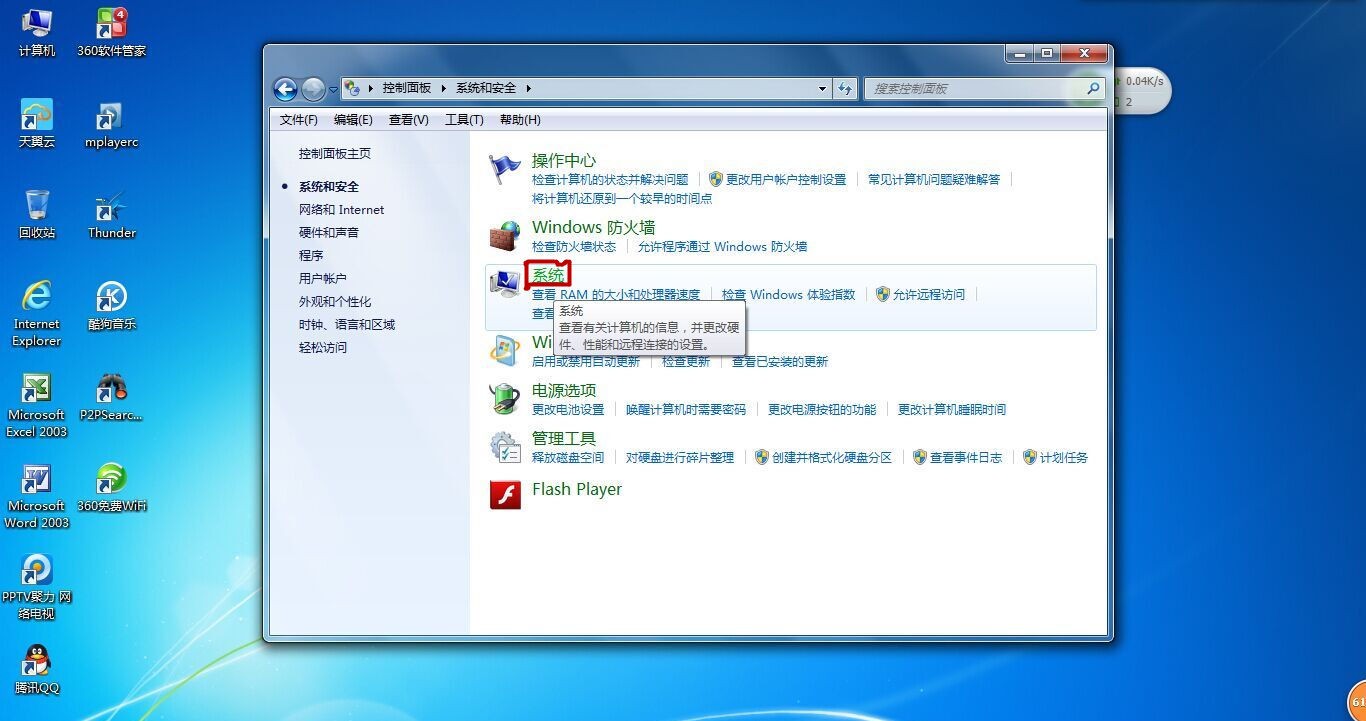Screen dimensions: 1366x721
Task: Click 更改电源按钮的功能 link
Action: 822,410
